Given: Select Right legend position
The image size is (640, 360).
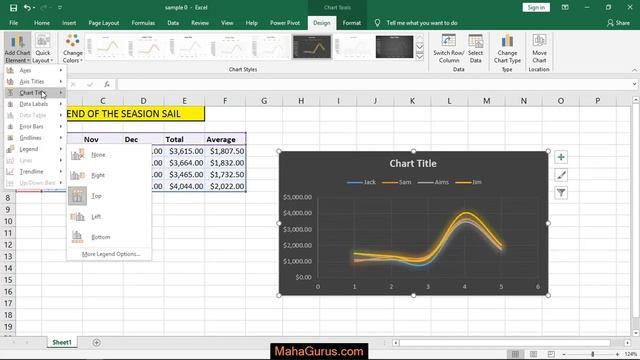Looking at the screenshot, I should [109, 175].
